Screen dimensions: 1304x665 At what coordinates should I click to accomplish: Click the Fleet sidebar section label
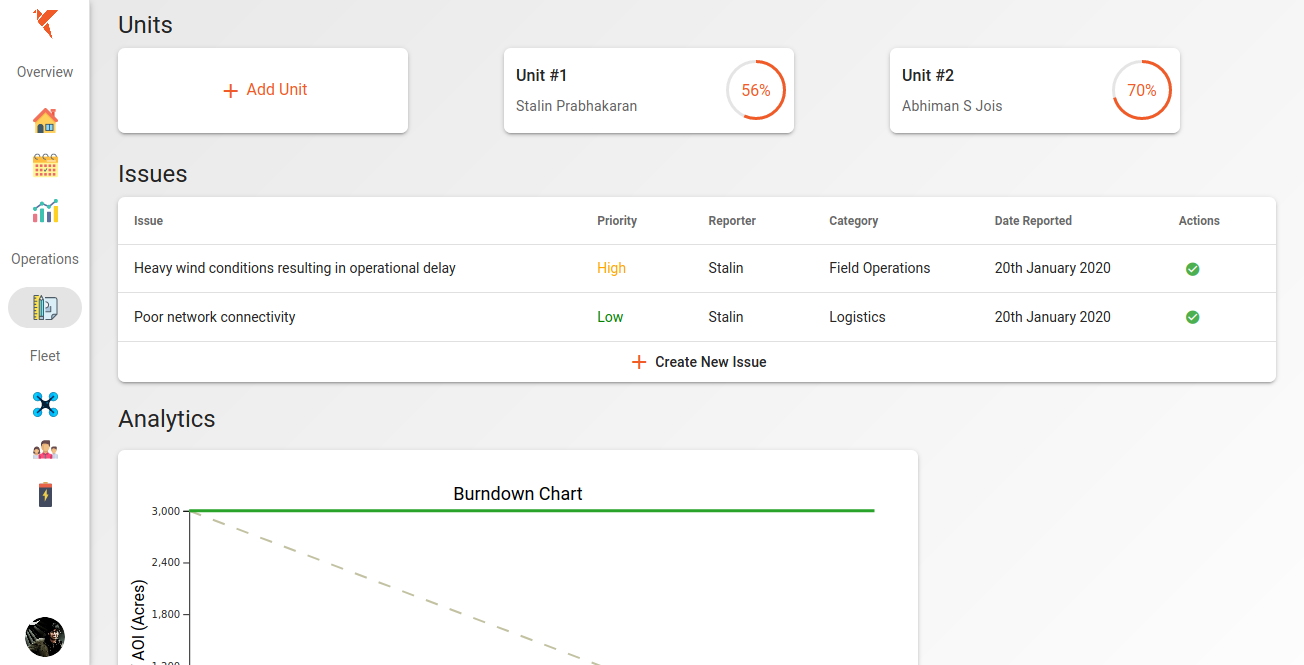45,356
